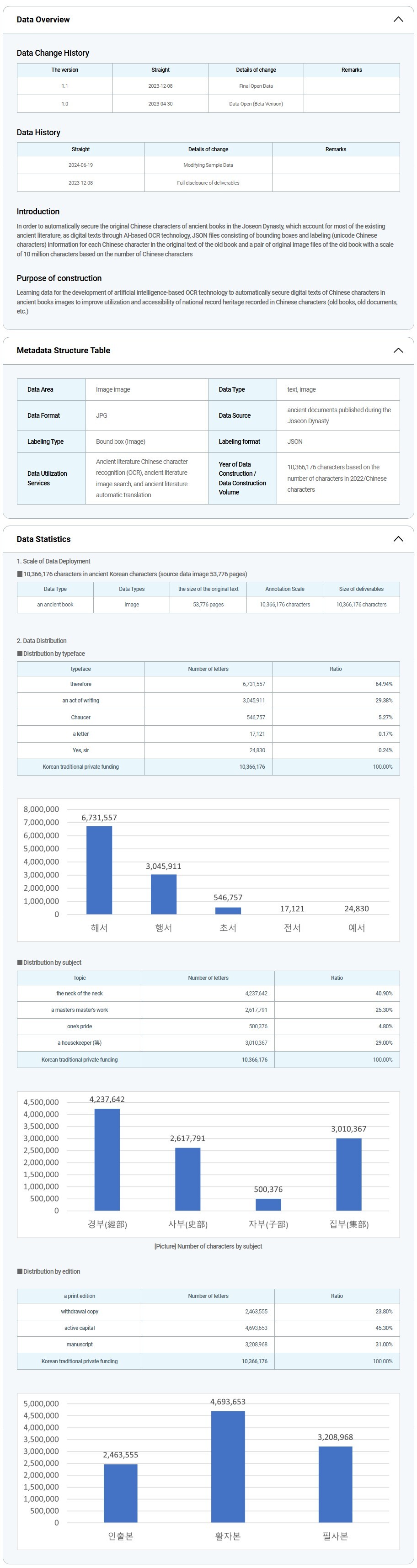Click the 'typeface' column header

[x=80, y=669]
